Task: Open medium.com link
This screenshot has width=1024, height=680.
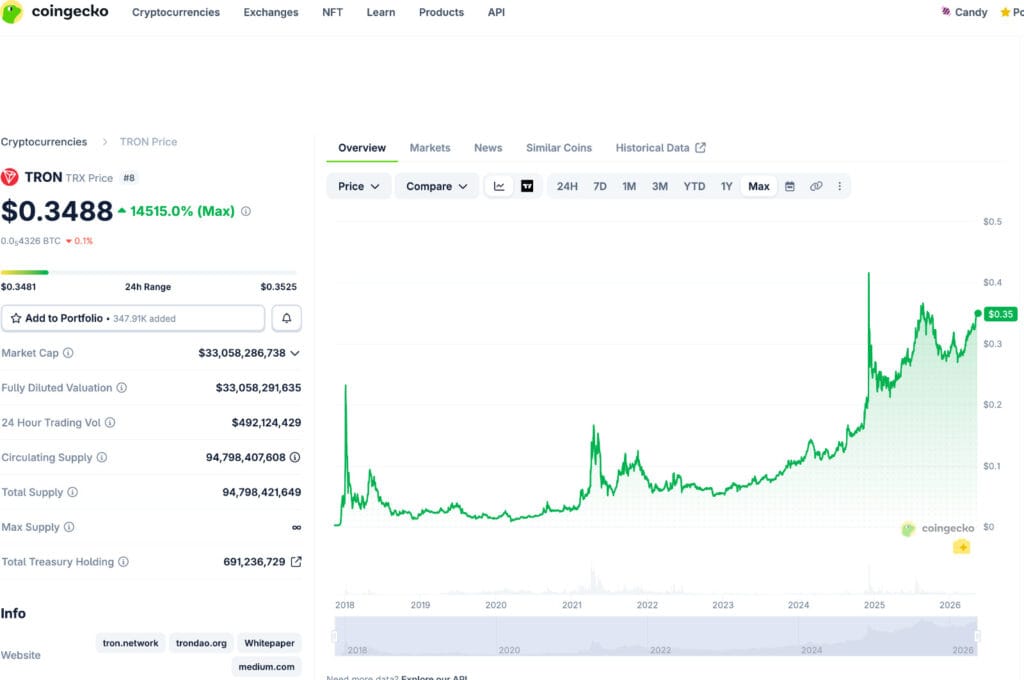Action: pos(266,667)
